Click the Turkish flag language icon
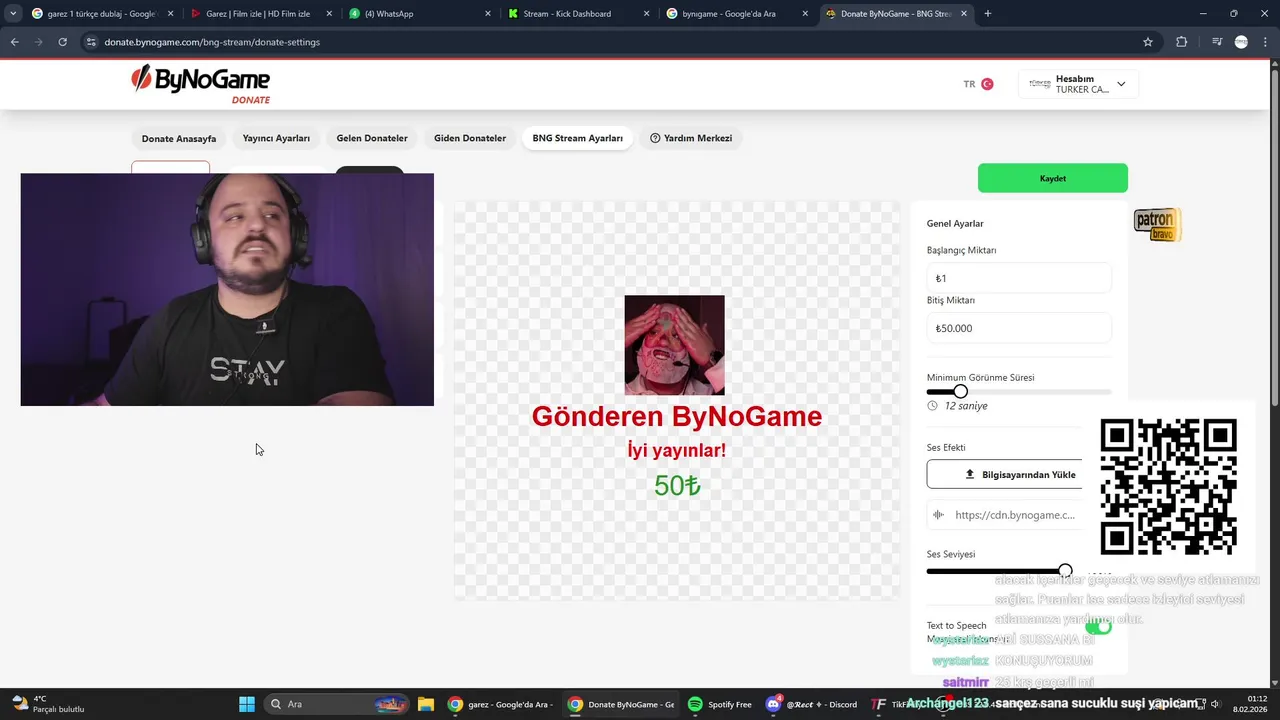The image size is (1280, 720). [987, 84]
